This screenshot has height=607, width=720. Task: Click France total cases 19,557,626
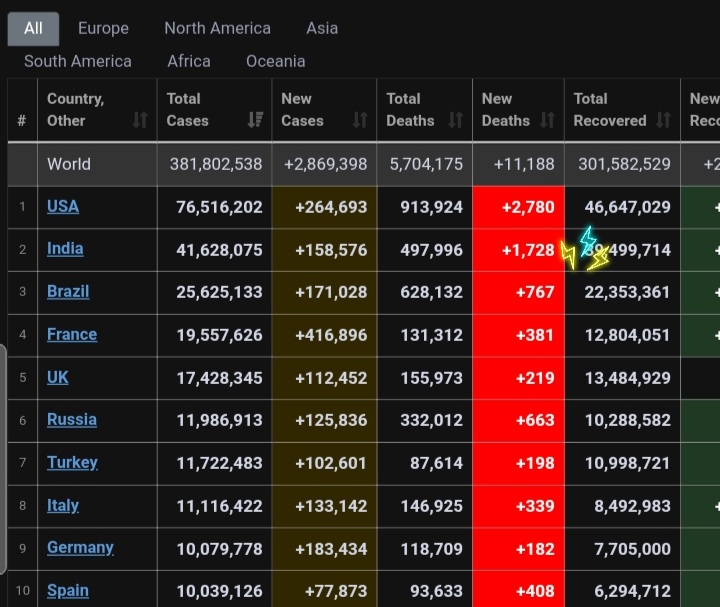(x=219, y=335)
